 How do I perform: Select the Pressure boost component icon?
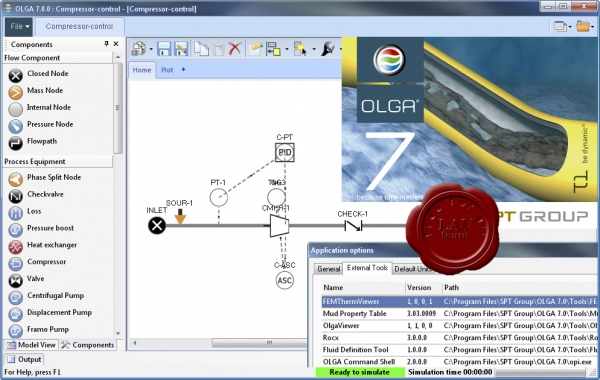pos(16,230)
